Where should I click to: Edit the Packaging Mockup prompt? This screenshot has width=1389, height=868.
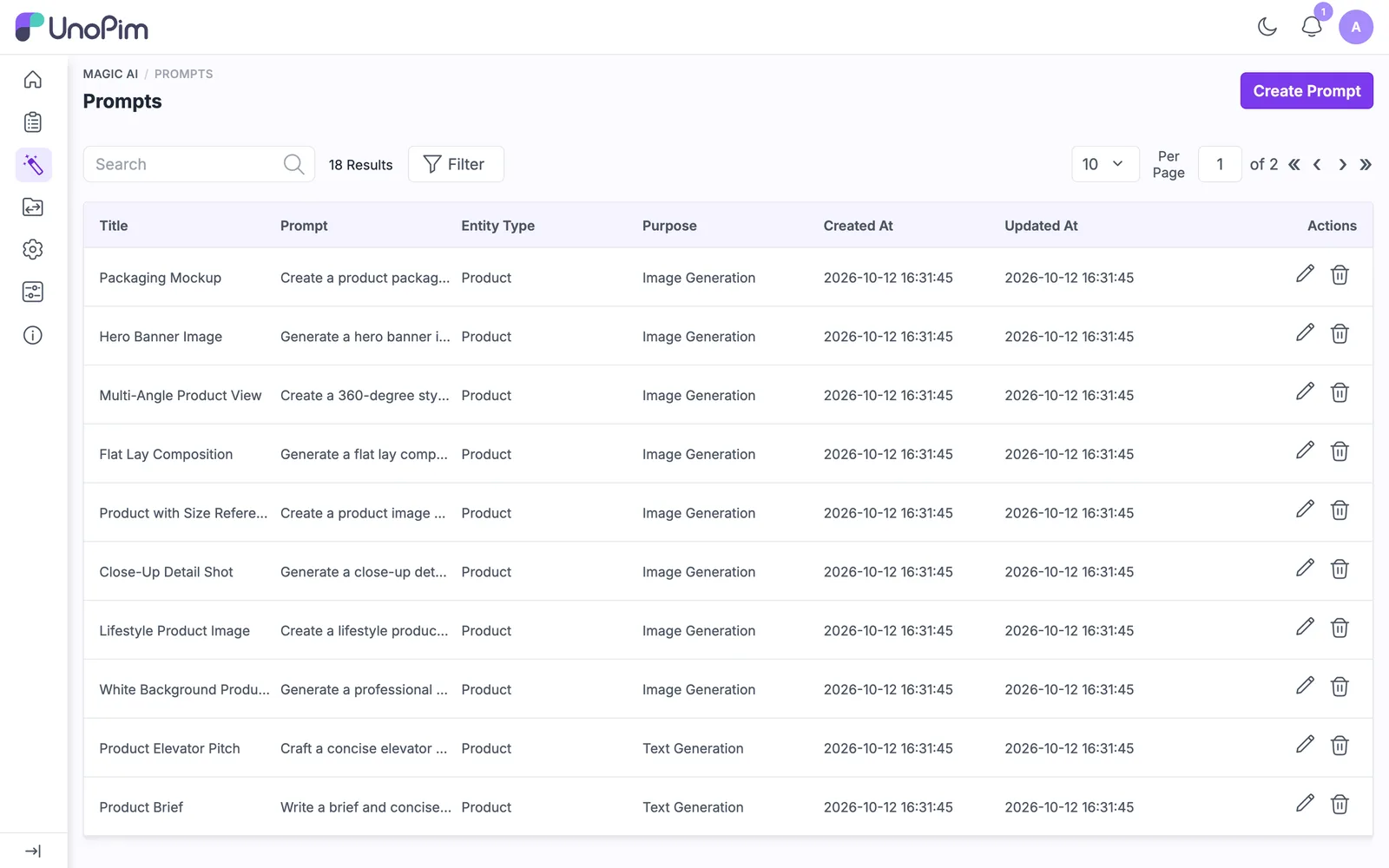coord(1305,274)
